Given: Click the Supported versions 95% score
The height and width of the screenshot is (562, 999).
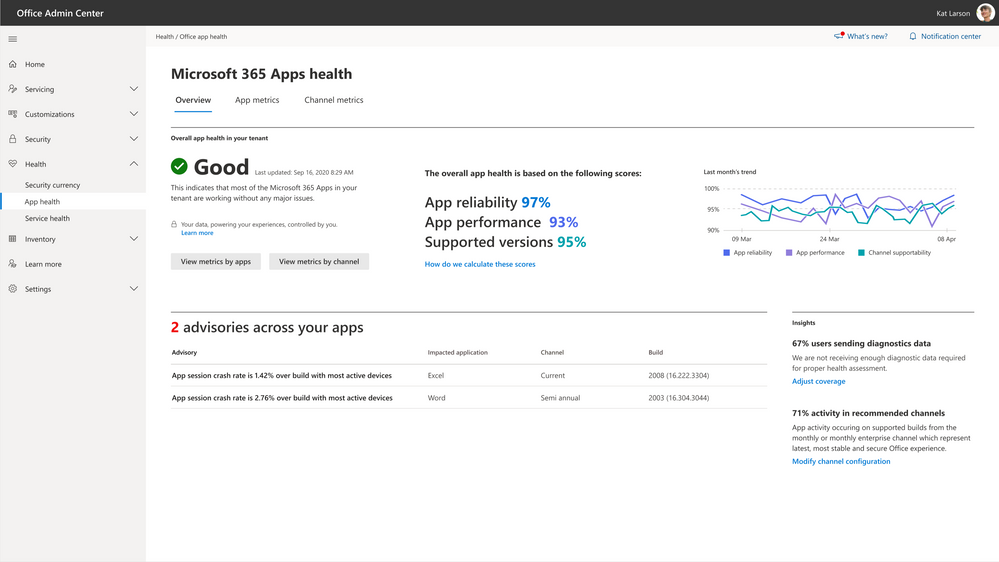Looking at the screenshot, I should click(505, 242).
